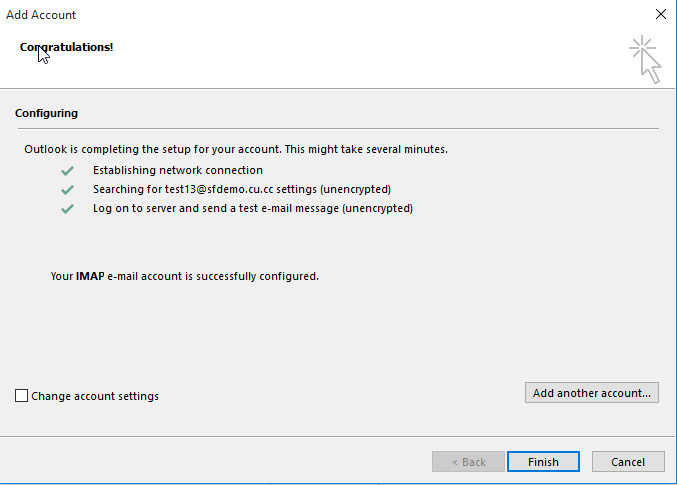
Task: Click the Cancel button
Action: coord(628,462)
